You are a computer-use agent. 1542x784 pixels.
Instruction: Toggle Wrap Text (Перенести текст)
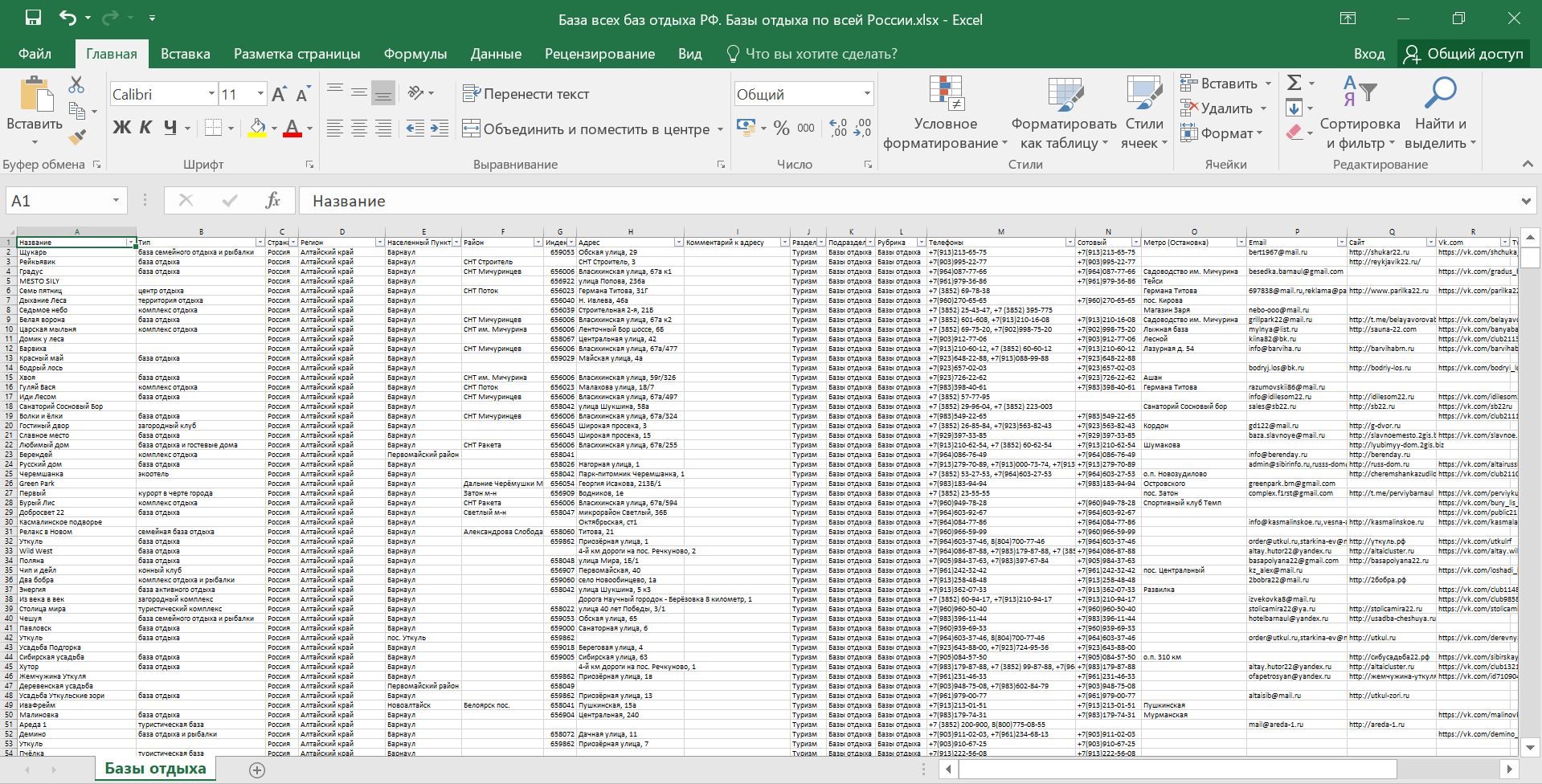(526, 94)
